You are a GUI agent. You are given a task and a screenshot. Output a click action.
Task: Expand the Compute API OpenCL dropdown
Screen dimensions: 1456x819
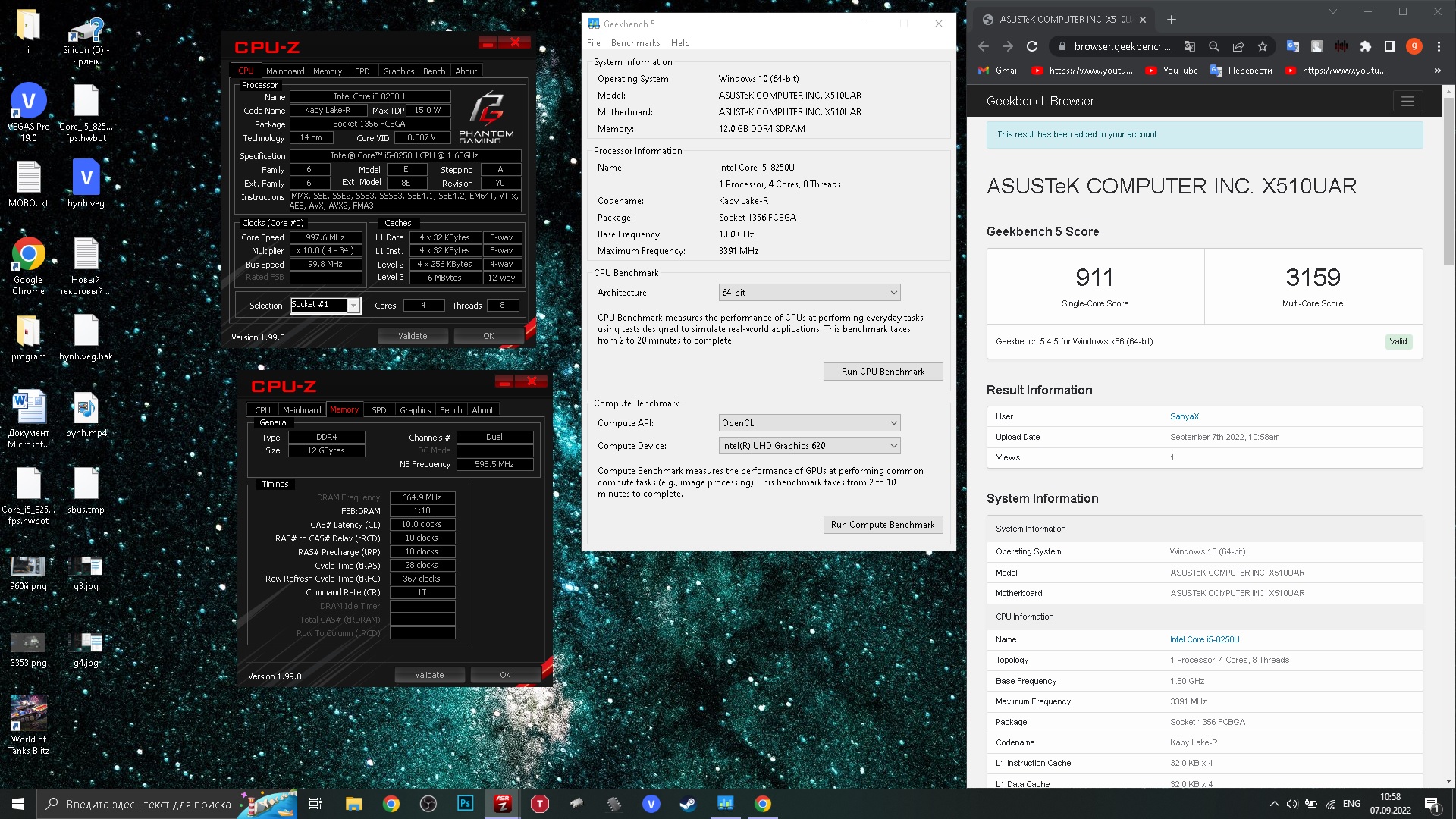tap(809, 423)
